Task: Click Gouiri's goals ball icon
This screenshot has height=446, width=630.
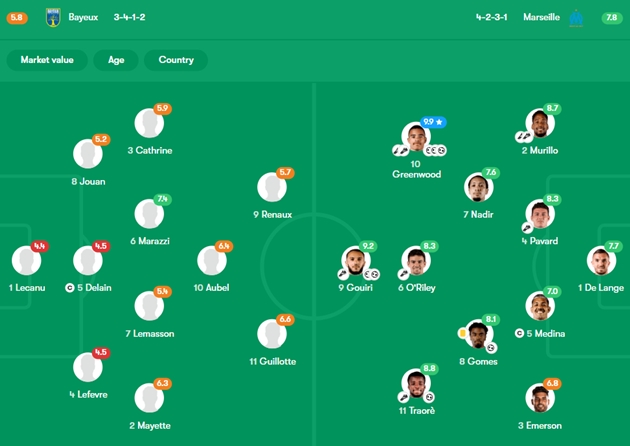Action: pos(371,274)
